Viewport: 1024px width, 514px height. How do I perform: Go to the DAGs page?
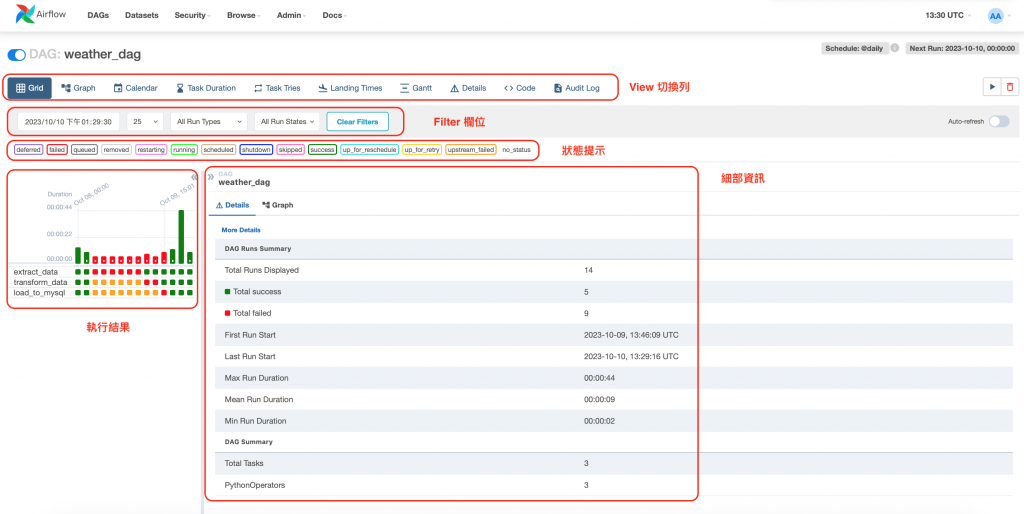click(98, 15)
